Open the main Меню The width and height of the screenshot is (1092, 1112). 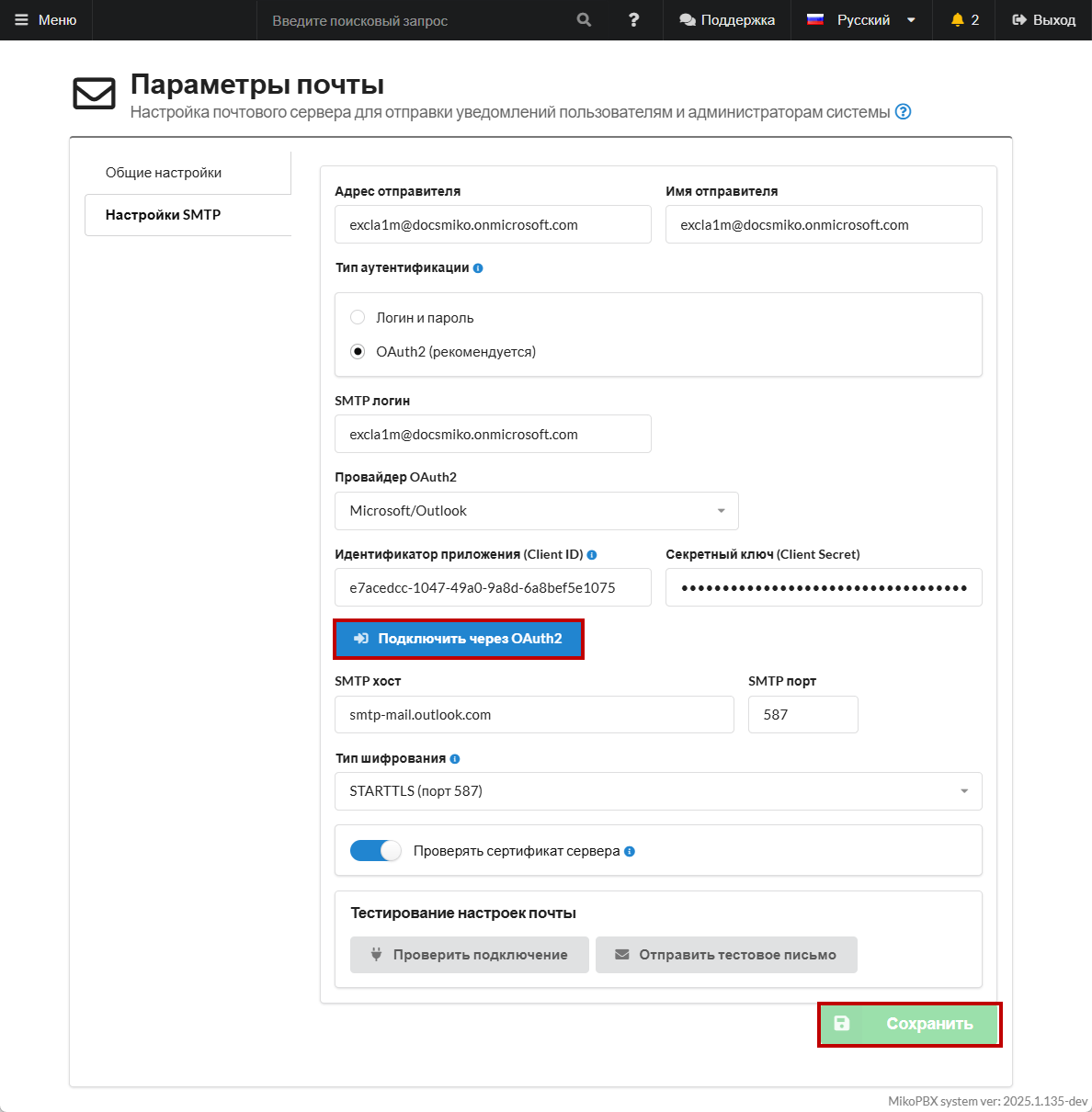(x=46, y=20)
